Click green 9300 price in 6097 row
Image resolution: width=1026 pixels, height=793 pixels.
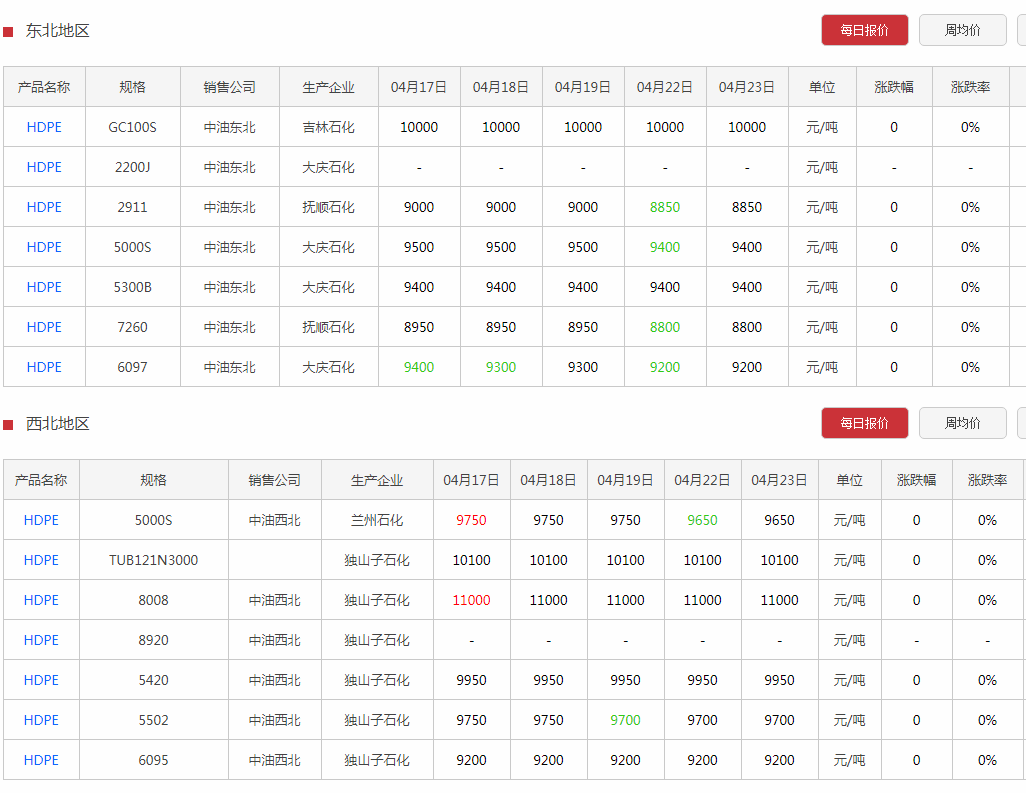point(501,367)
